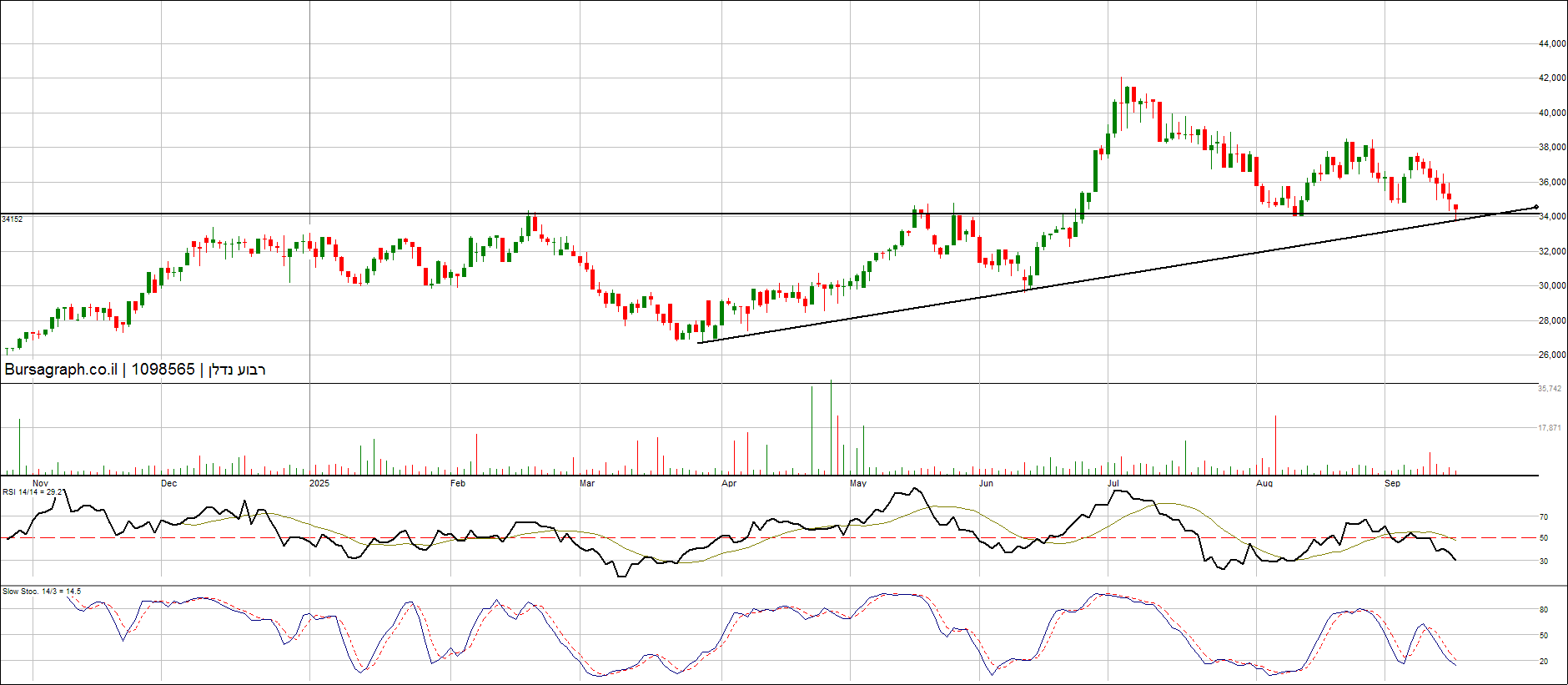Click the trendline endpoint marker at right edge
Image resolution: width=1568 pixels, height=685 pixels.
(x=1535, y=207)
